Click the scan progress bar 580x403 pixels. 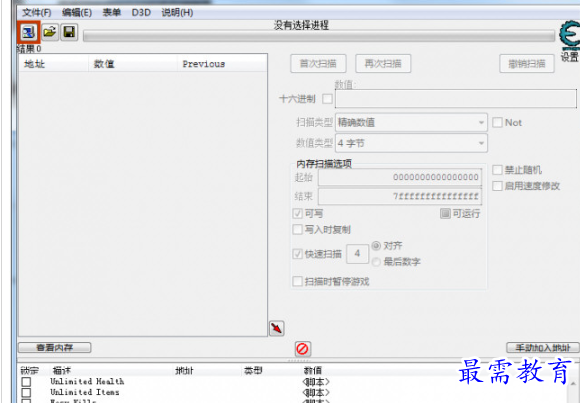point(319,36)
